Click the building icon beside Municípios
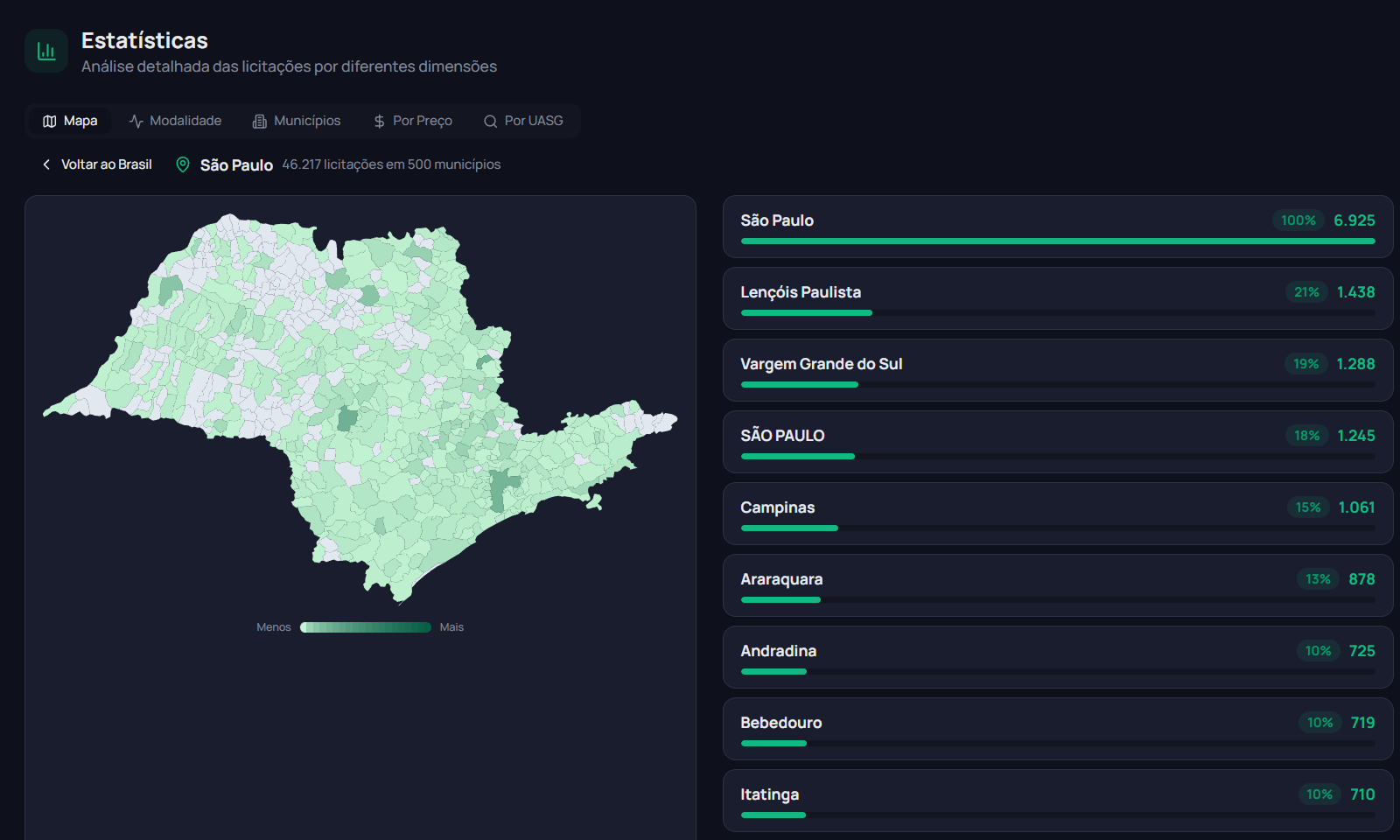This screenshot has width=1400, height=840. [260, 122]
